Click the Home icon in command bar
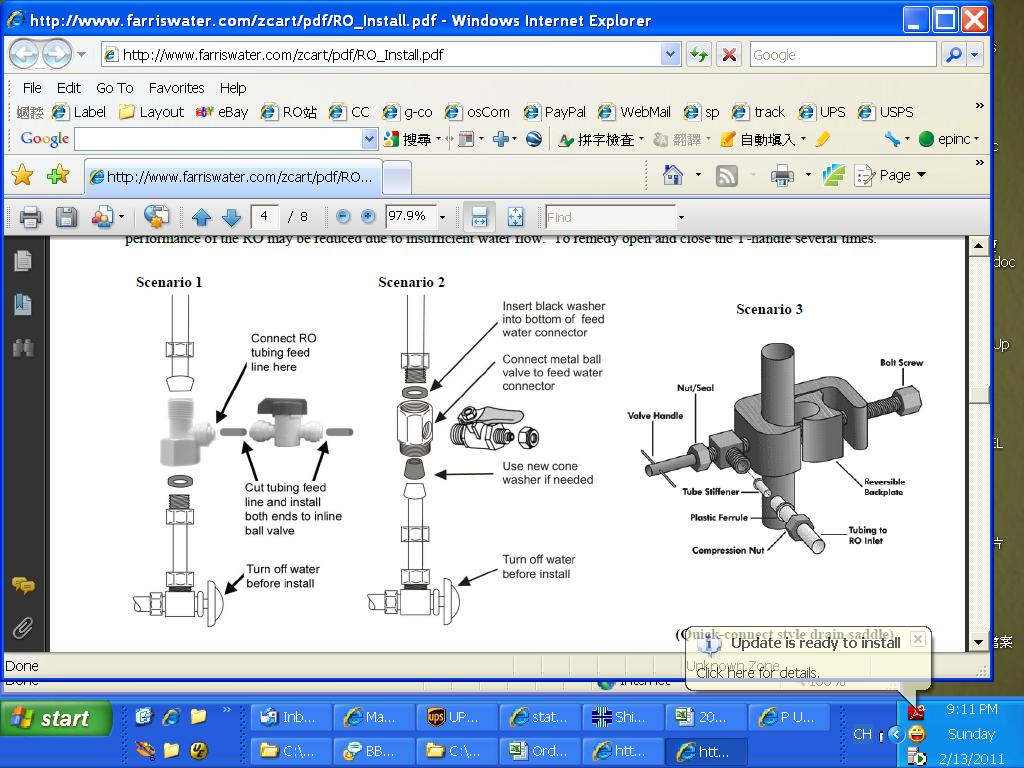The width and height of the screenshot is (1024, 768). click(x=673, y=175)
